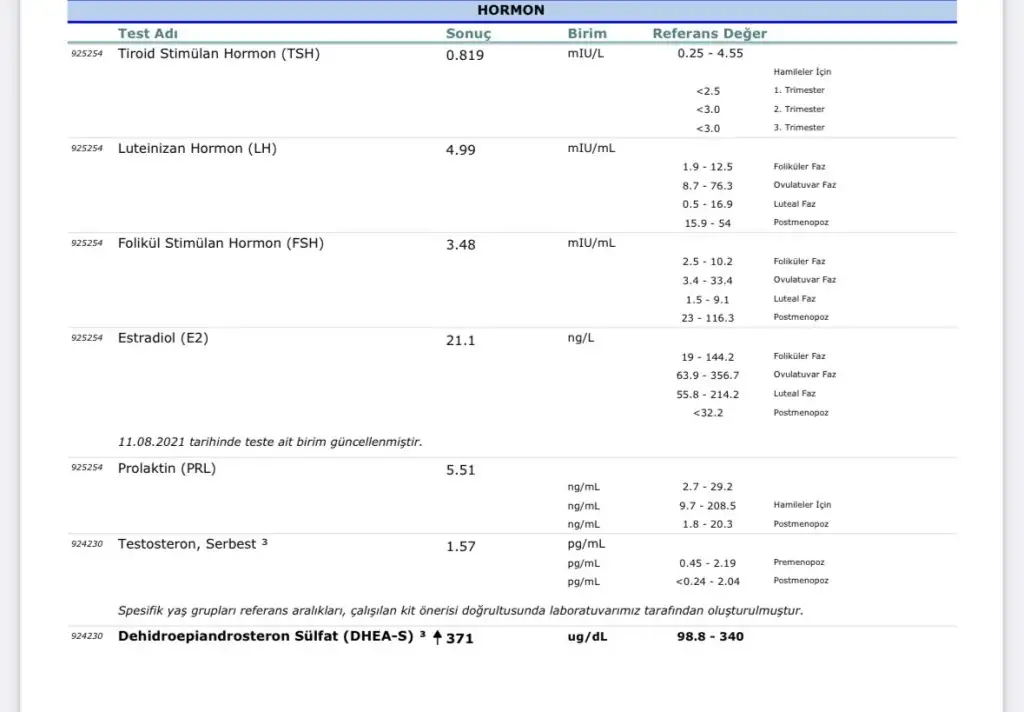Click the Birim column header
Screen dimensions: 1024x712
click(587, 33)
